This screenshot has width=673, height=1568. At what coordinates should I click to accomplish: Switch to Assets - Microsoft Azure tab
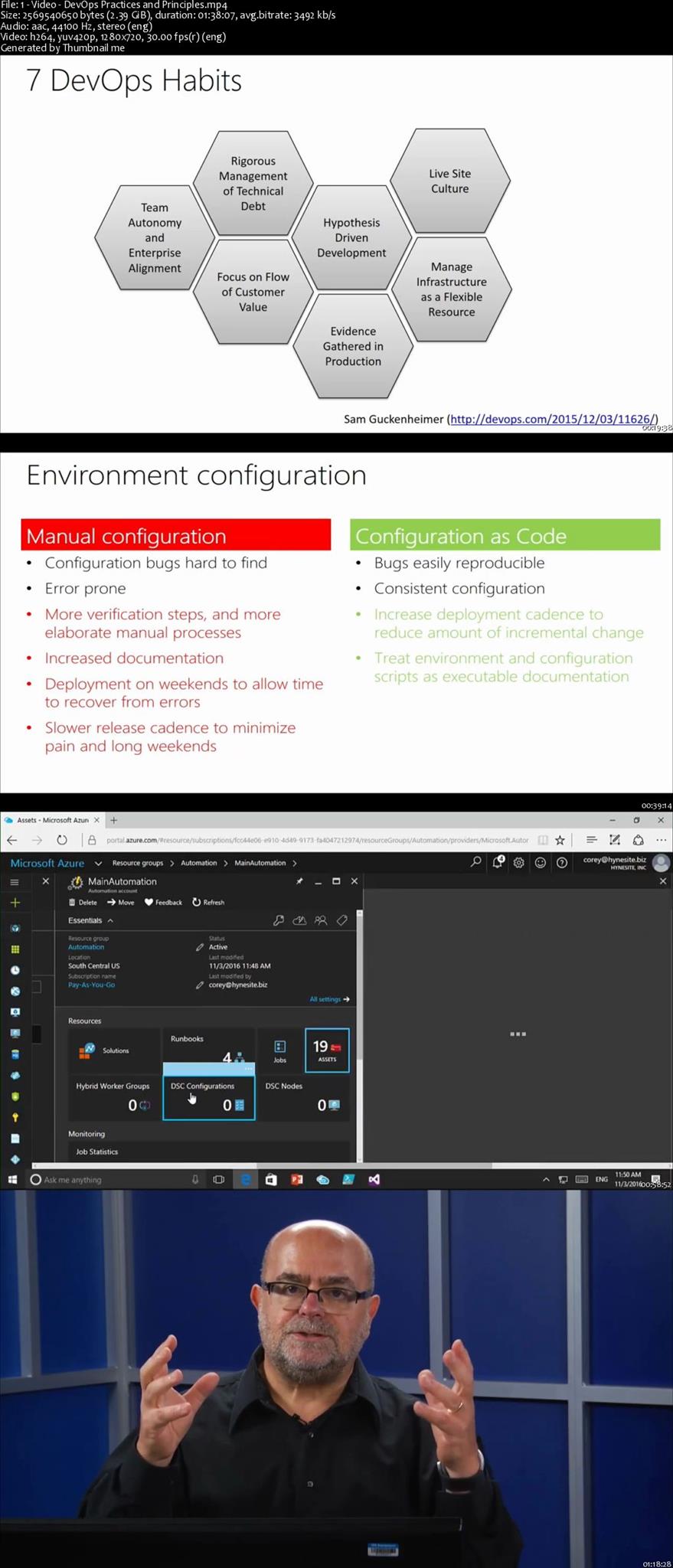tap(52, 820)
